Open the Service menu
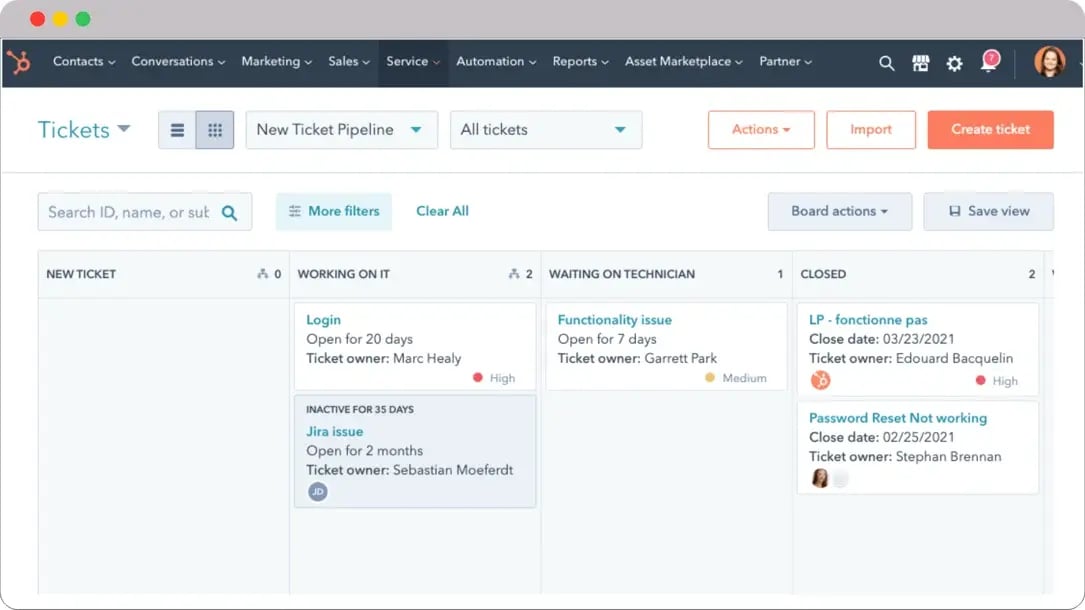 [412, 62]
